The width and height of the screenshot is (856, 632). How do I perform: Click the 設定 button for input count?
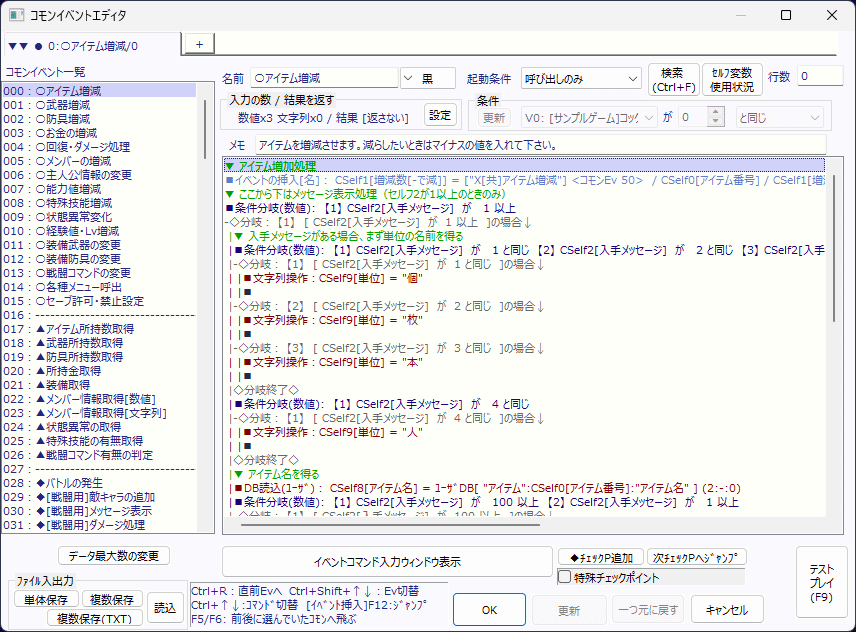(x=440, y=114)
